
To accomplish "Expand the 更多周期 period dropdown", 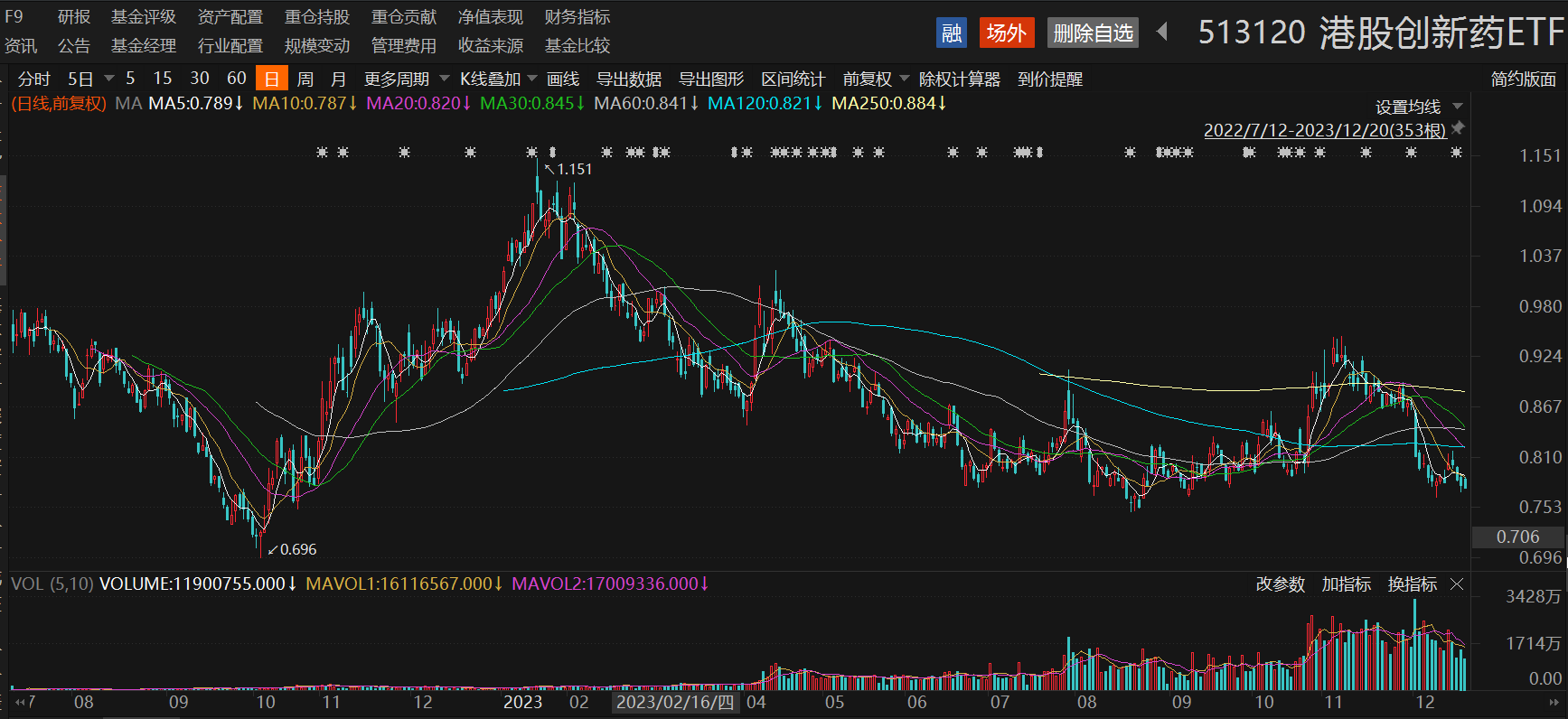I will pyautogui.click(x=406, y=79).
